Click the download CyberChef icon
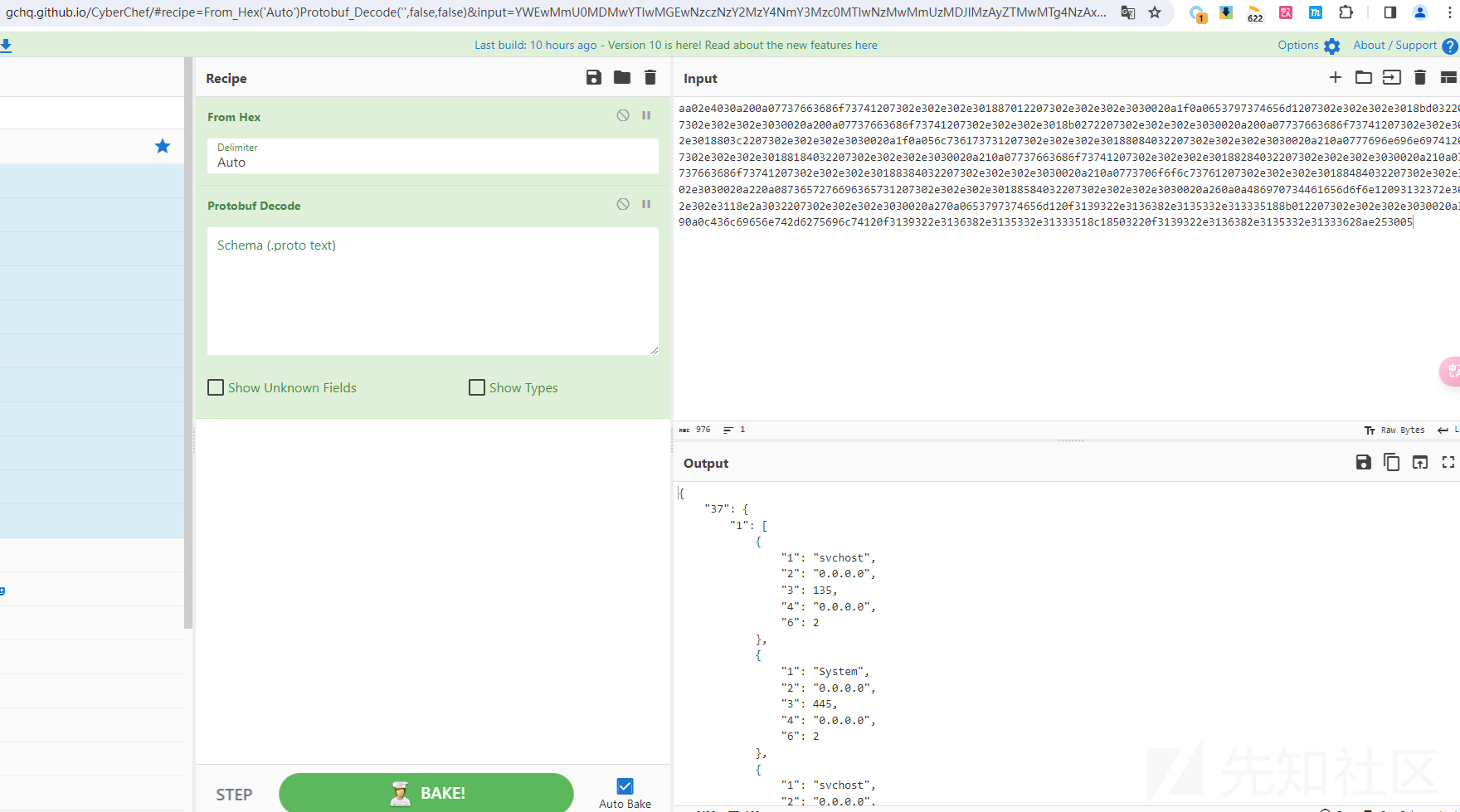This screenshot has width=1460, height=812. pos(6,46)
